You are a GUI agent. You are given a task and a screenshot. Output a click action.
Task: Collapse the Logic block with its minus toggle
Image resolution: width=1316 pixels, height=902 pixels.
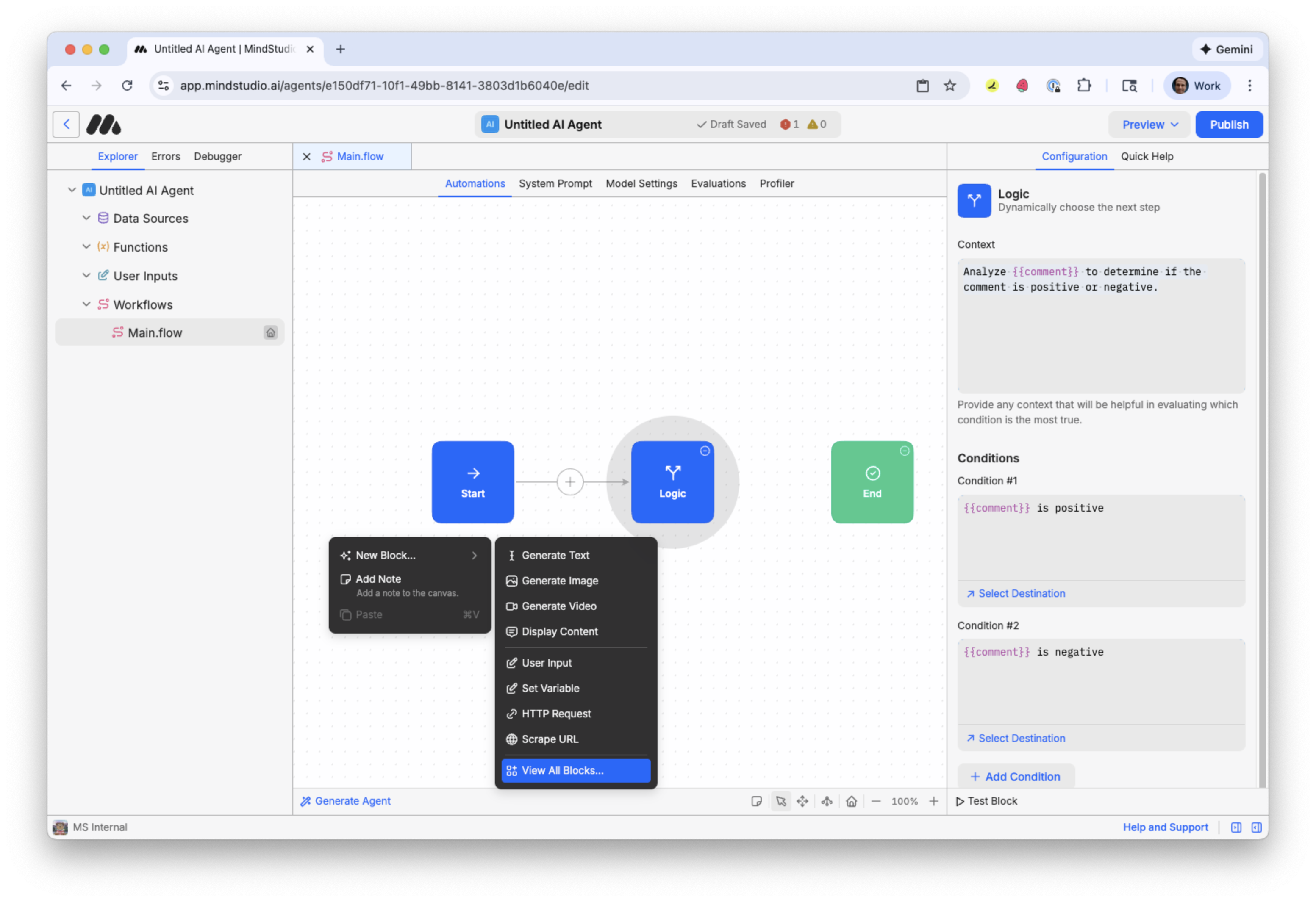tap(705, 451)
